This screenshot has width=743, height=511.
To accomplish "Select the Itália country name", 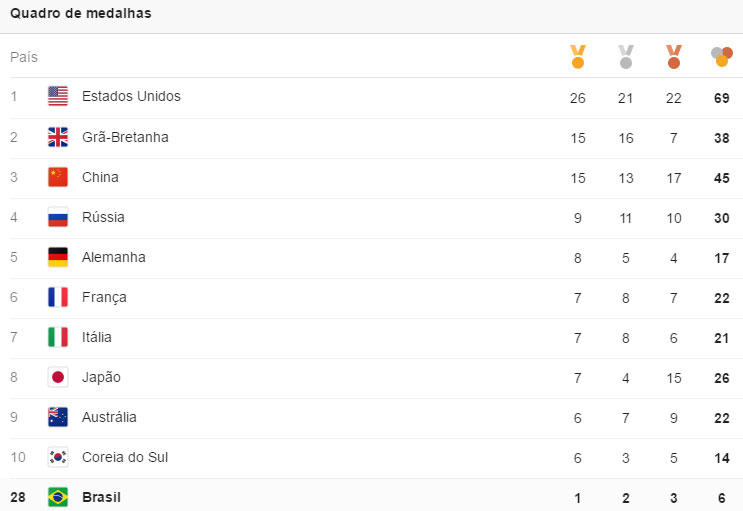I will [97, 337].
